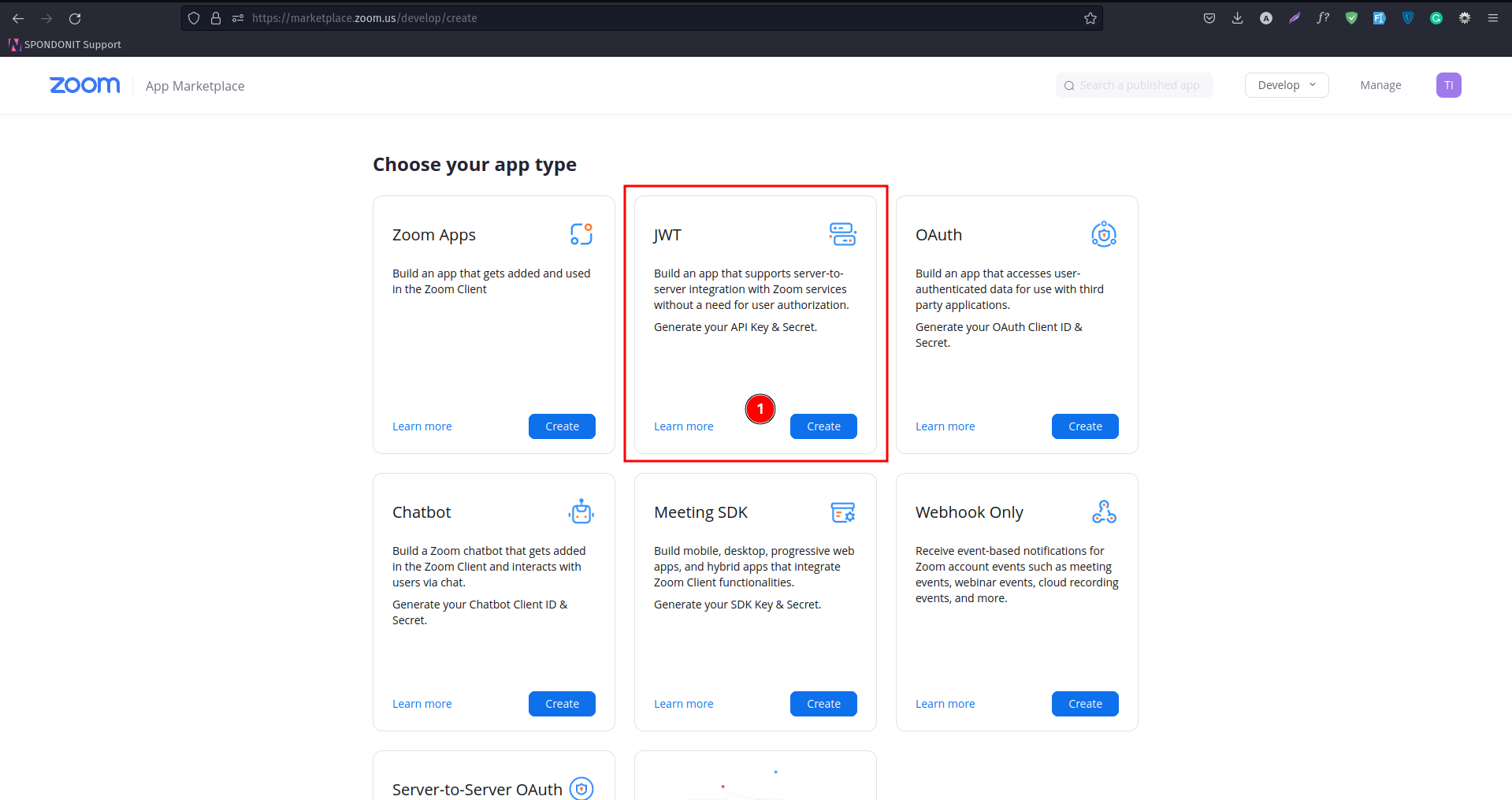Go back to the previous page
Viewport: 1512px width, 800px height.
(18, 18)
